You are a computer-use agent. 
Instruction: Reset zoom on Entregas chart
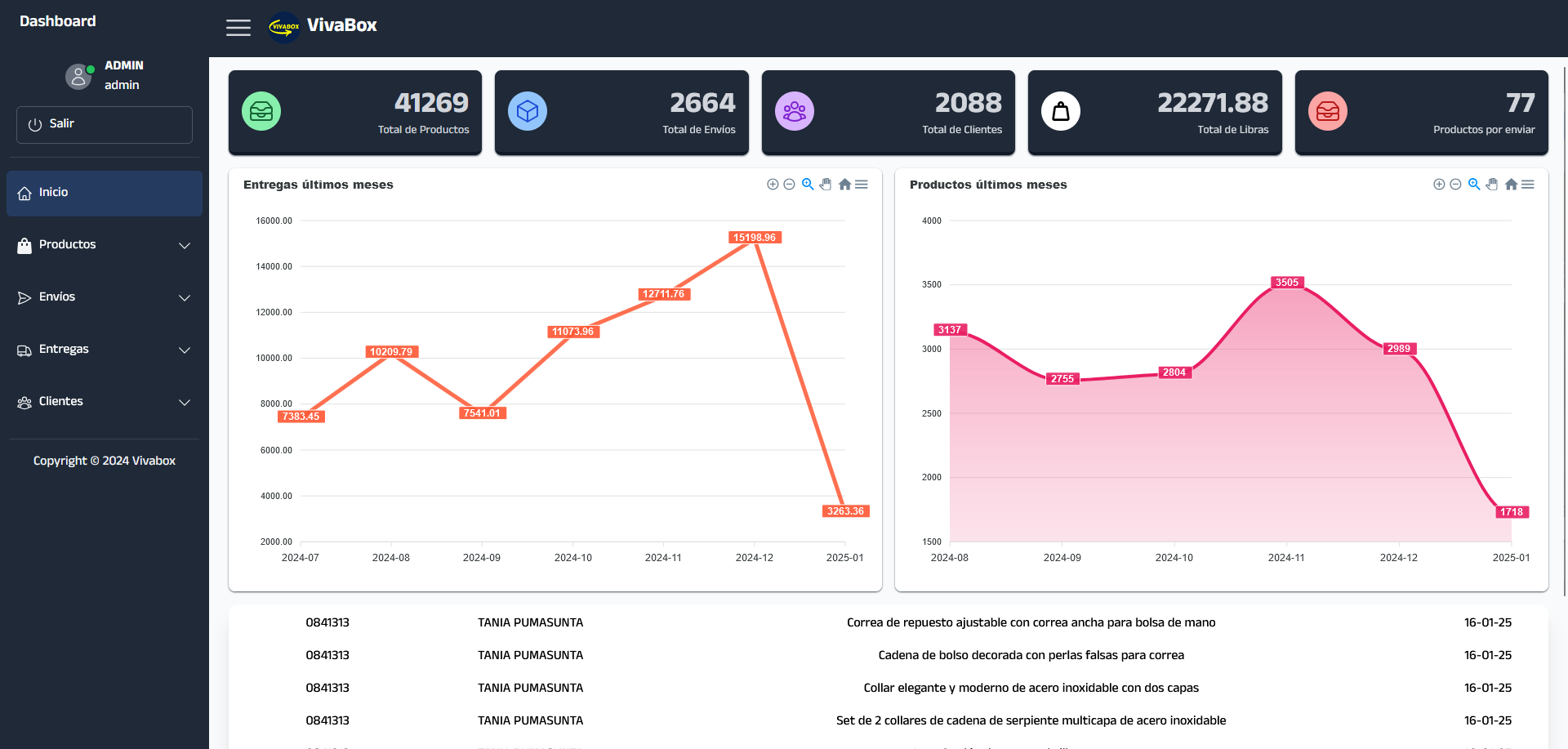point(844,185)
